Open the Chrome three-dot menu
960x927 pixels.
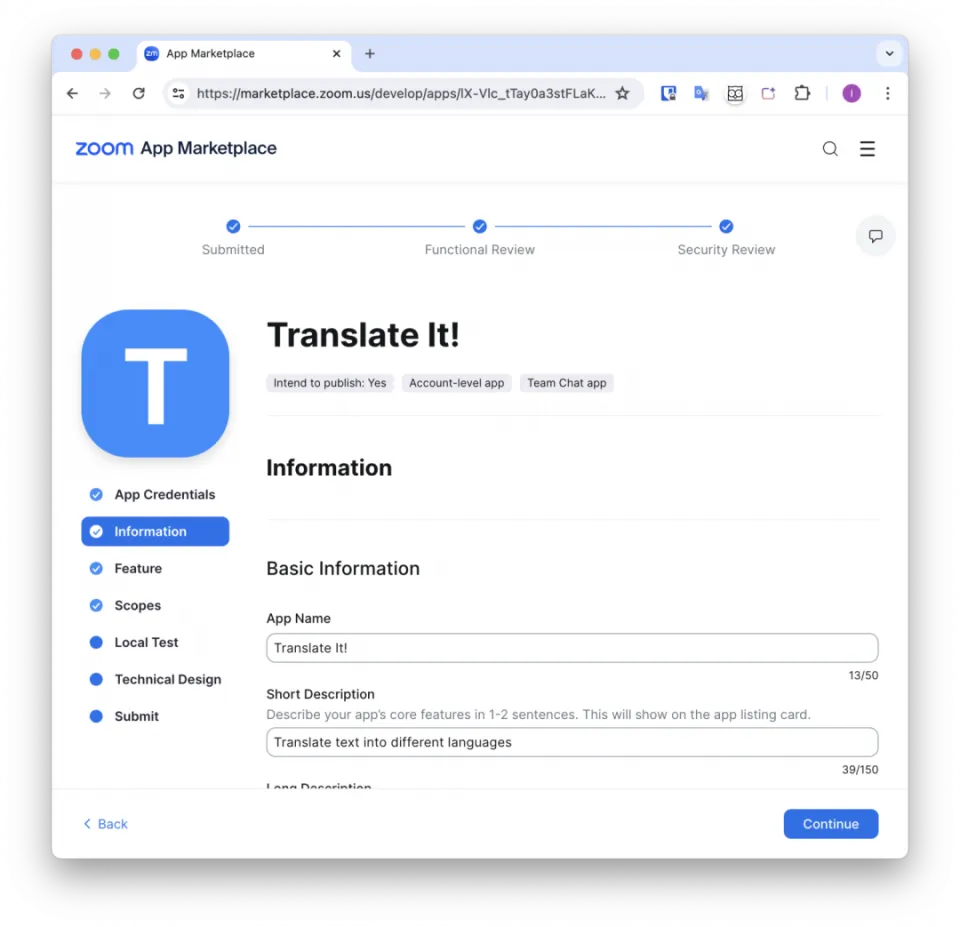tap(887, 93)
